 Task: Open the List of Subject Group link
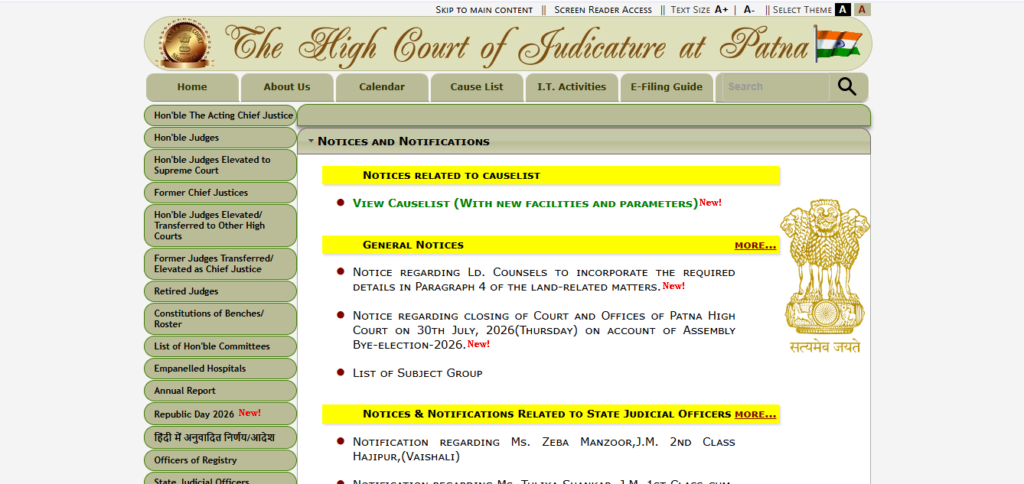click(417, 374)
